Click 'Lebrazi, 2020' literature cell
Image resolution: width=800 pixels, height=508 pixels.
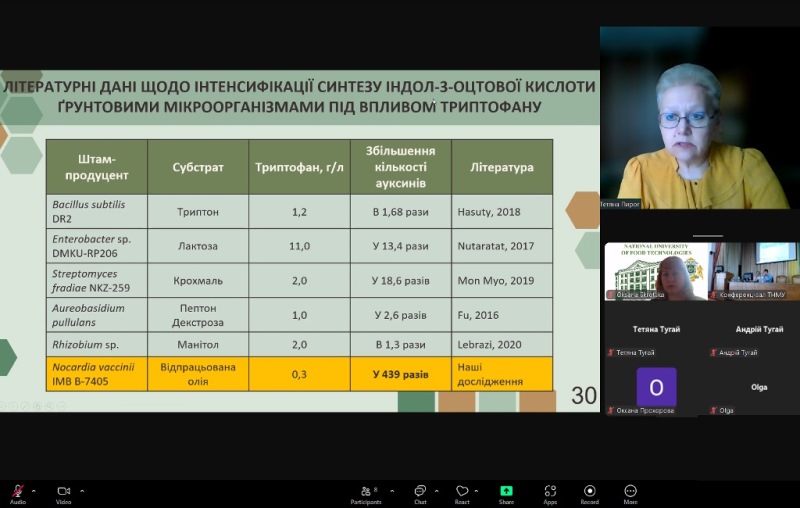pos(502,344)
